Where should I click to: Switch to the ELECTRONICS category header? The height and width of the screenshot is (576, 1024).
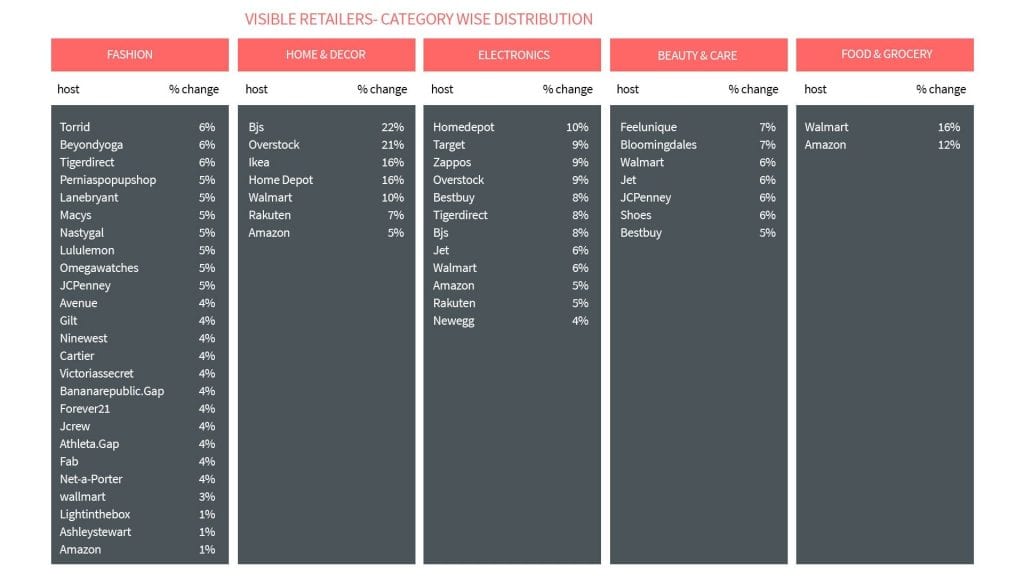click(x=513, y=54)
